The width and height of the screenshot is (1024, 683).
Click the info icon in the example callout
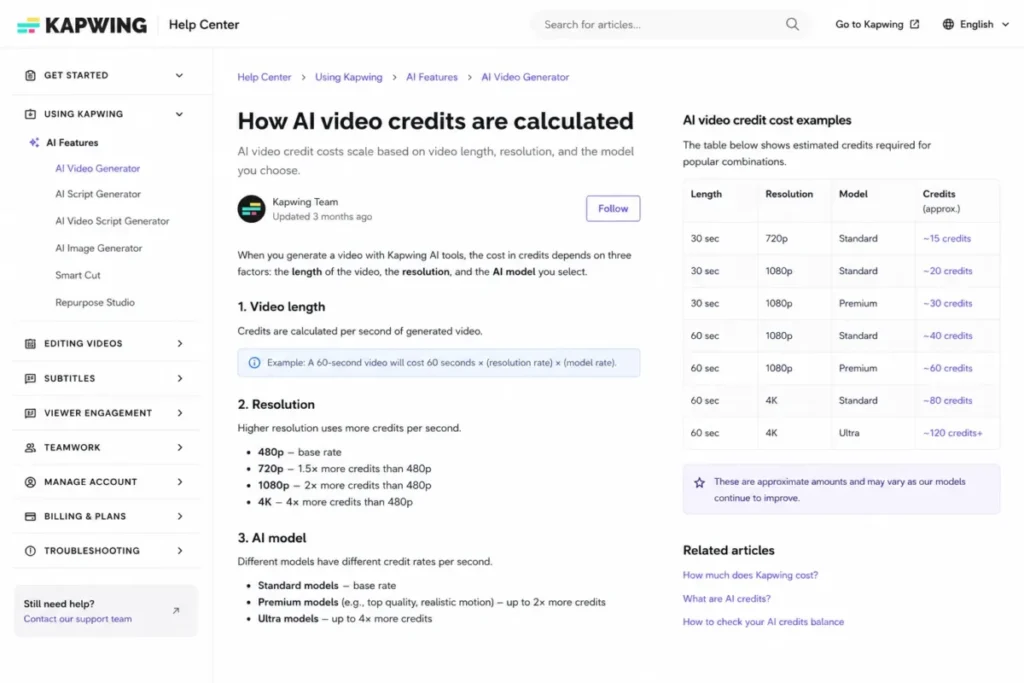pyautogui.click(x=254, y=362)
